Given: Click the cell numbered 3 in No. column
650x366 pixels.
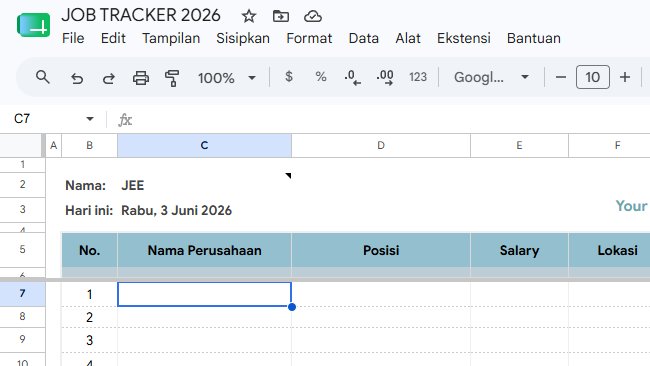Looking at the screenshot, I should coord(90,340).
